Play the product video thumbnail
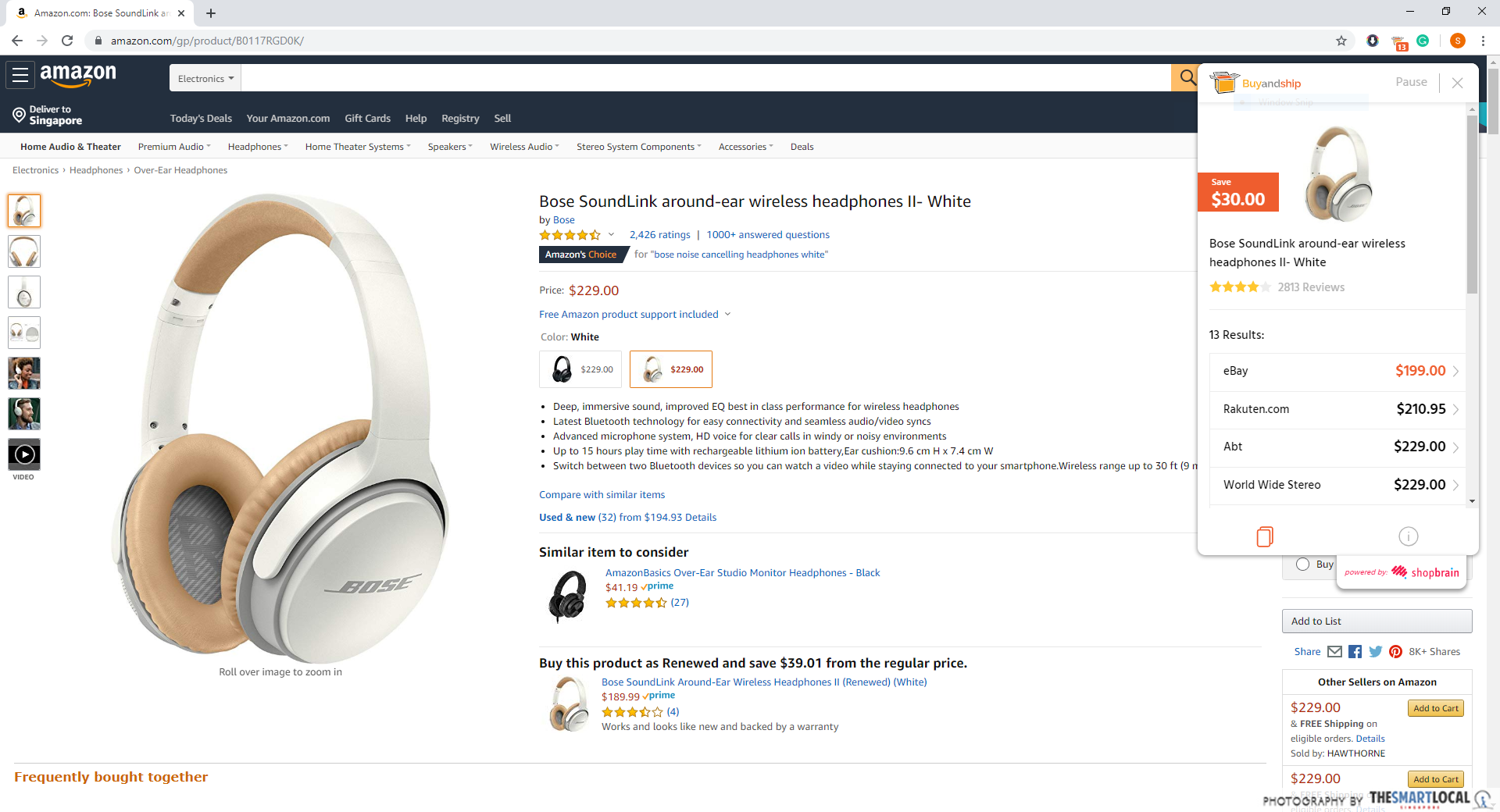This screenshot has width=1500, height=812. (x=24, y=454)
